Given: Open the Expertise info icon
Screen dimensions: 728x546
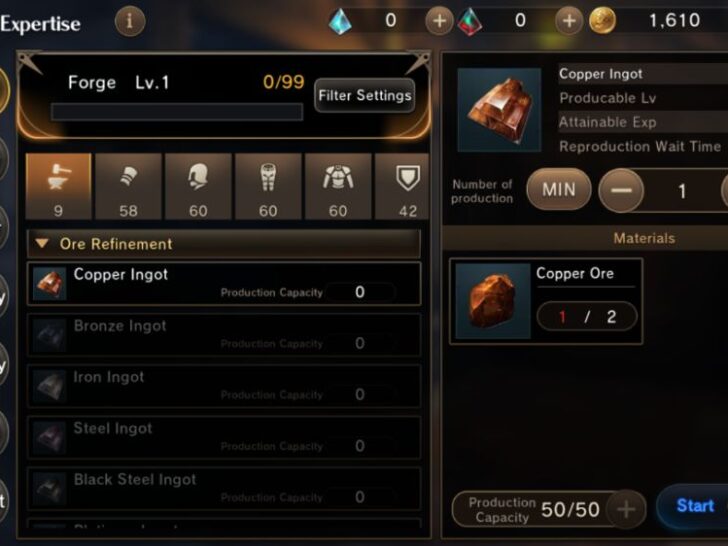Looking at the screenshot, I should [x=130, y=21].
